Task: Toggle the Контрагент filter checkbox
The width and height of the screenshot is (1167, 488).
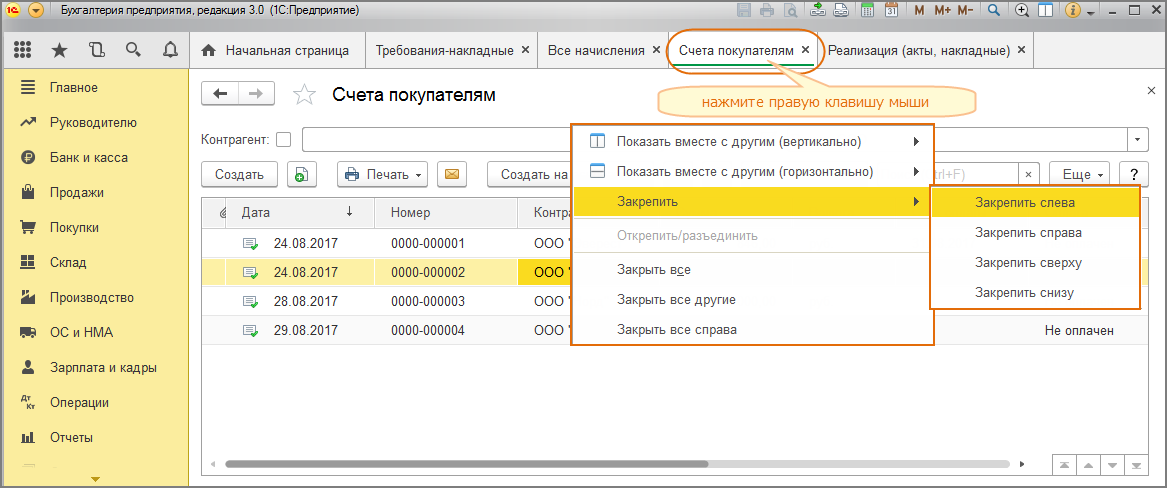Action: tap(284, 140)
